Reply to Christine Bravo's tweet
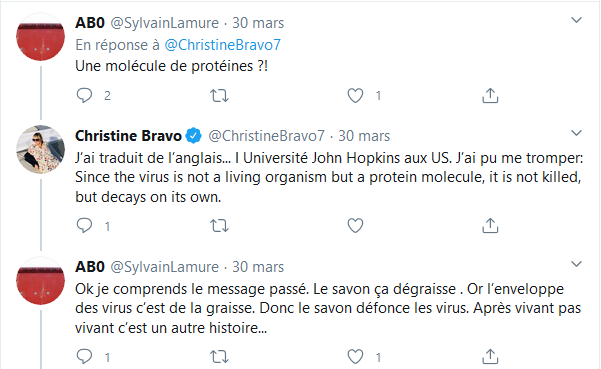Viewport: 601px width, 369px height. click(x=84, y=226)
